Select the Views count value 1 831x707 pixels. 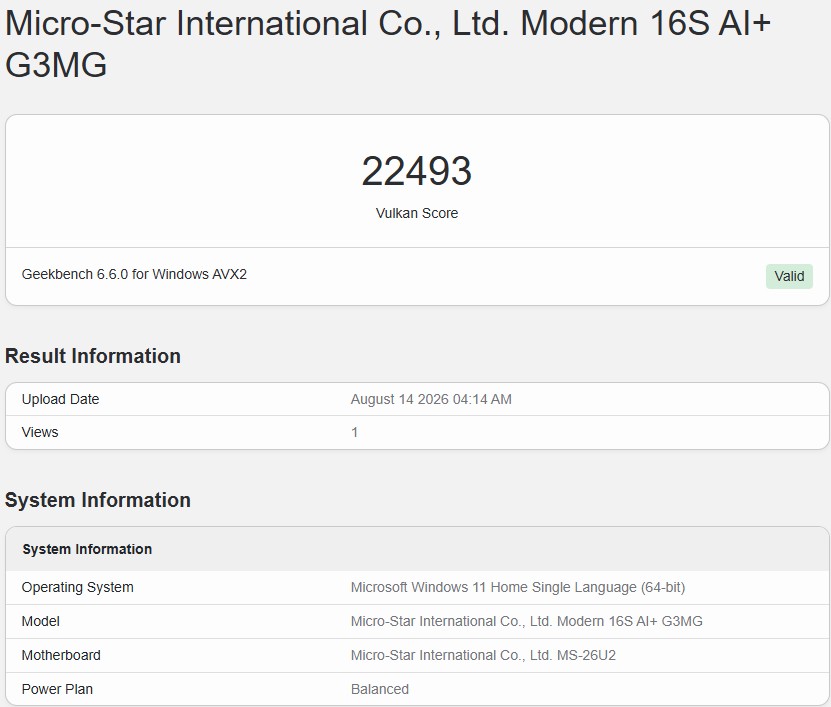pyautogui.click(x=355, y=432)
